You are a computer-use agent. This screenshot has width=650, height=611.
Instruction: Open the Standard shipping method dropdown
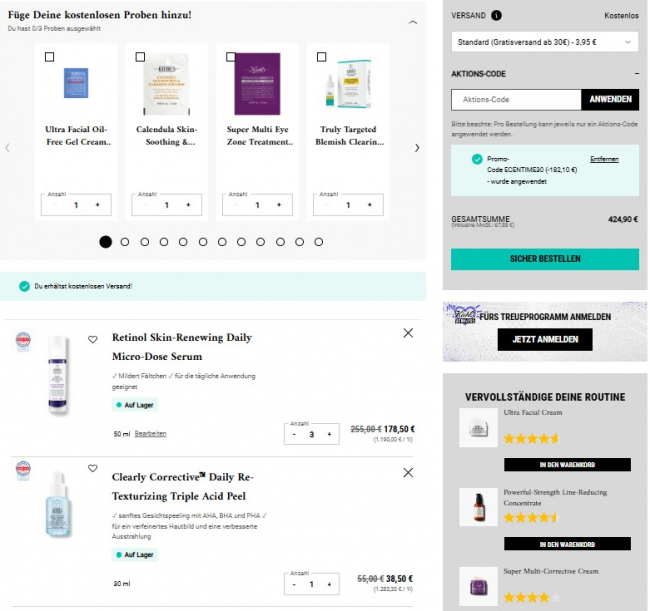(545, 42)
